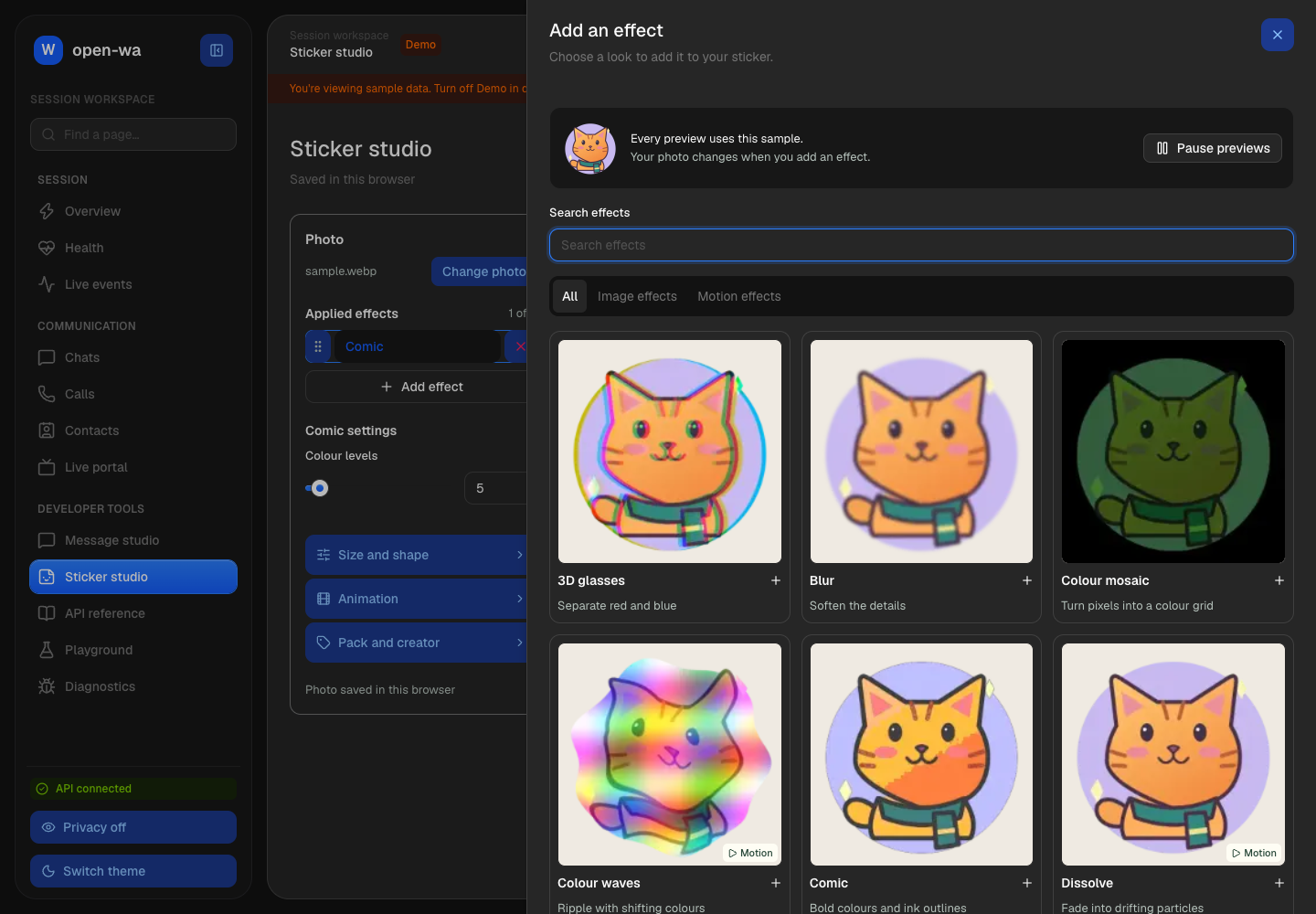The width and height of the screenshot is (1316, 914).
Task: Open Message studio page
Action: tap(133, 540)
